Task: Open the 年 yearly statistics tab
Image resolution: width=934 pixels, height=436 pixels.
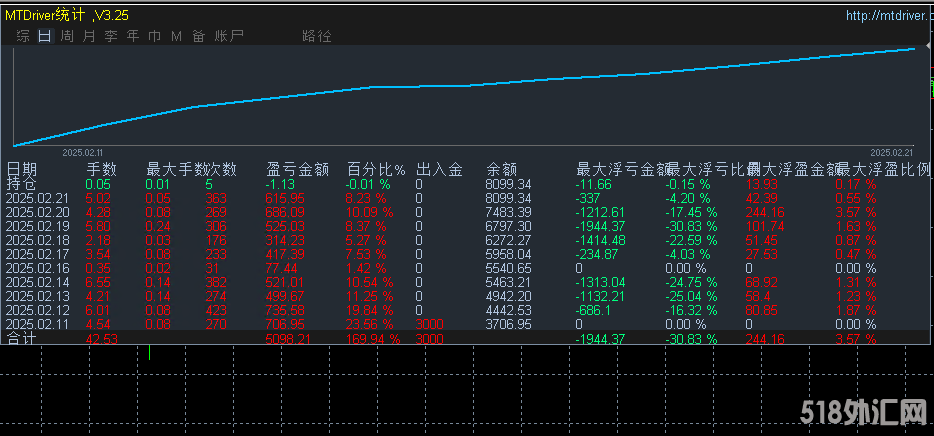Action: [x=132, y=36]
